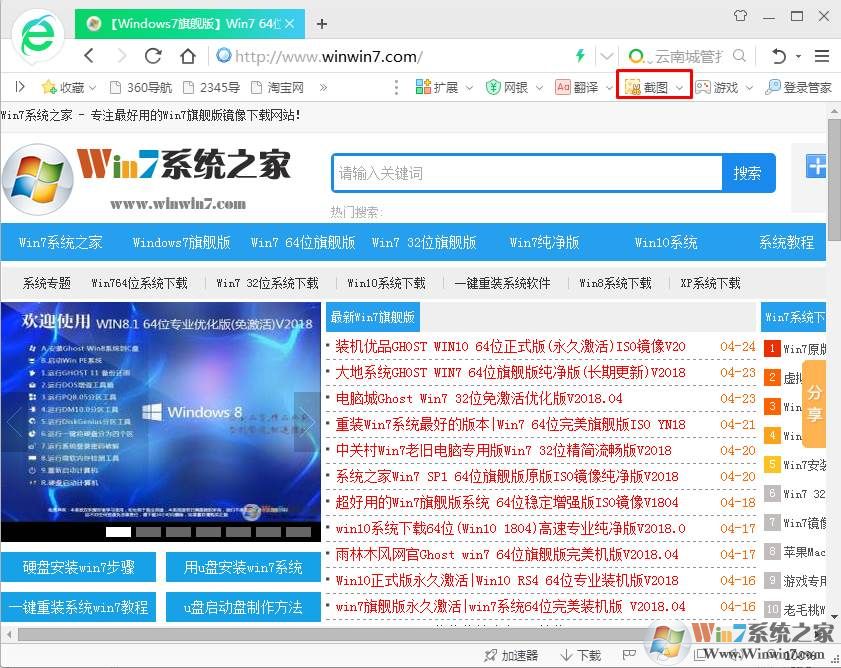Open the Win10系统 nav item
841x668 pixels.
click(x=666, y=242)
